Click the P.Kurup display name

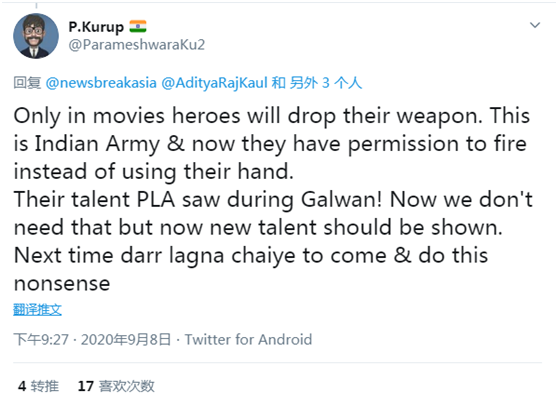coord(96,27)
